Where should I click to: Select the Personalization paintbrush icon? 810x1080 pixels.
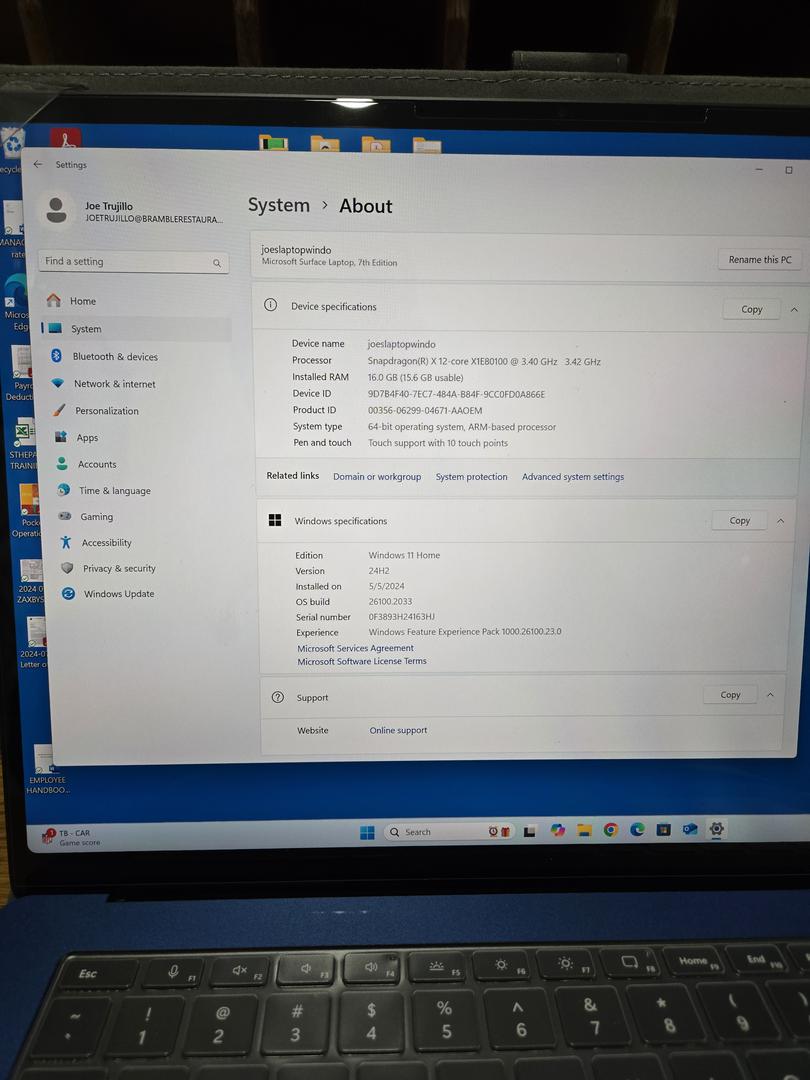(x=59, y=410)
